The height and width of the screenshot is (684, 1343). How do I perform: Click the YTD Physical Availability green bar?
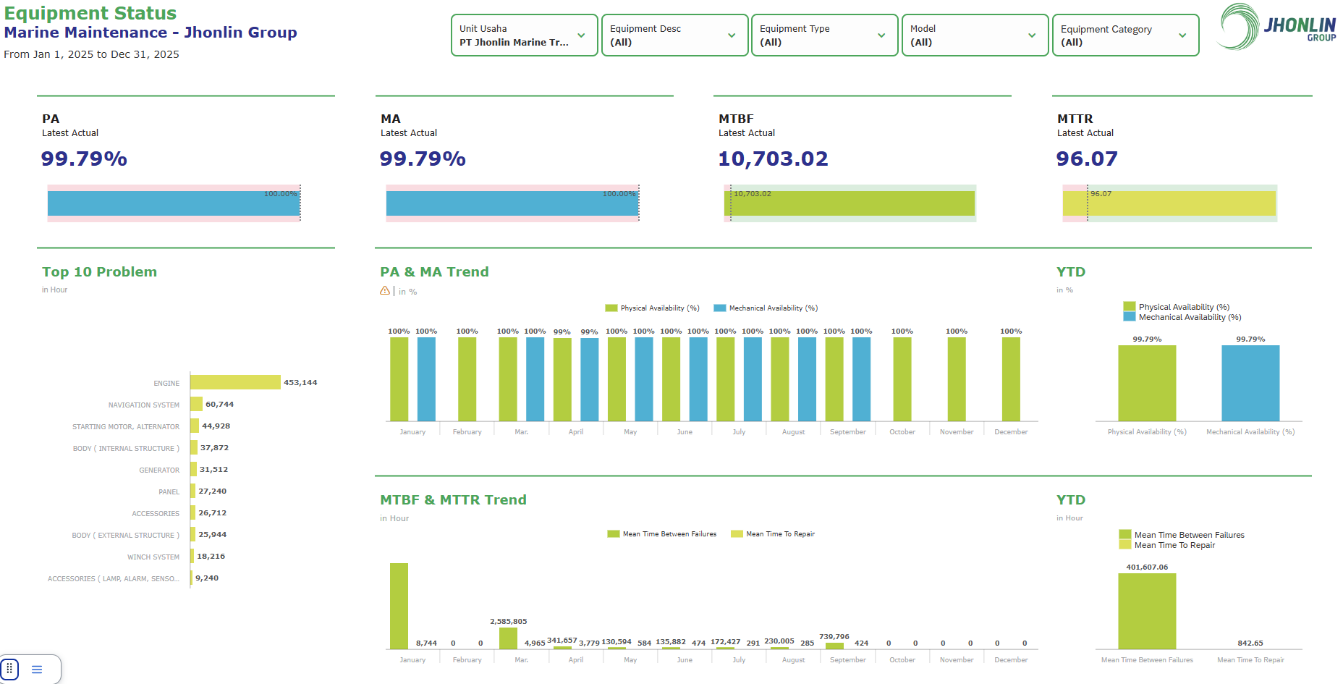(1147, 383)
